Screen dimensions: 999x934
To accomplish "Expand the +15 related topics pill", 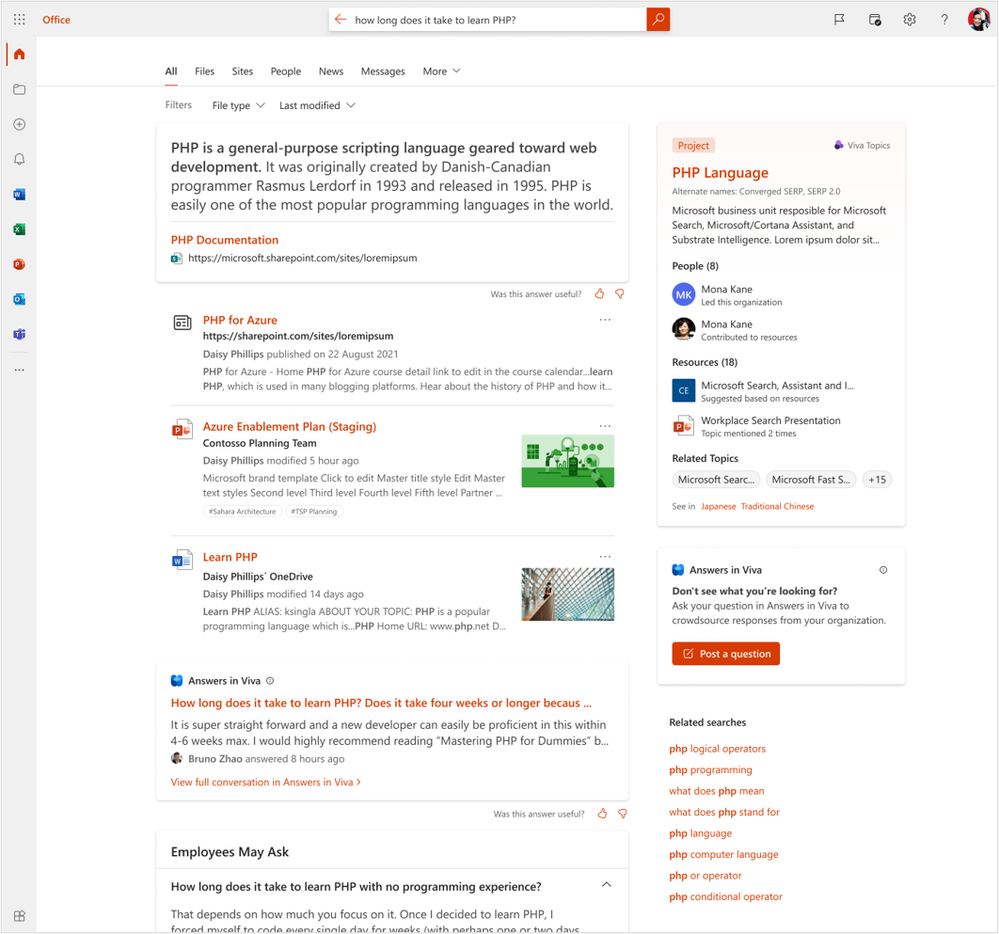I will point(877,480).
